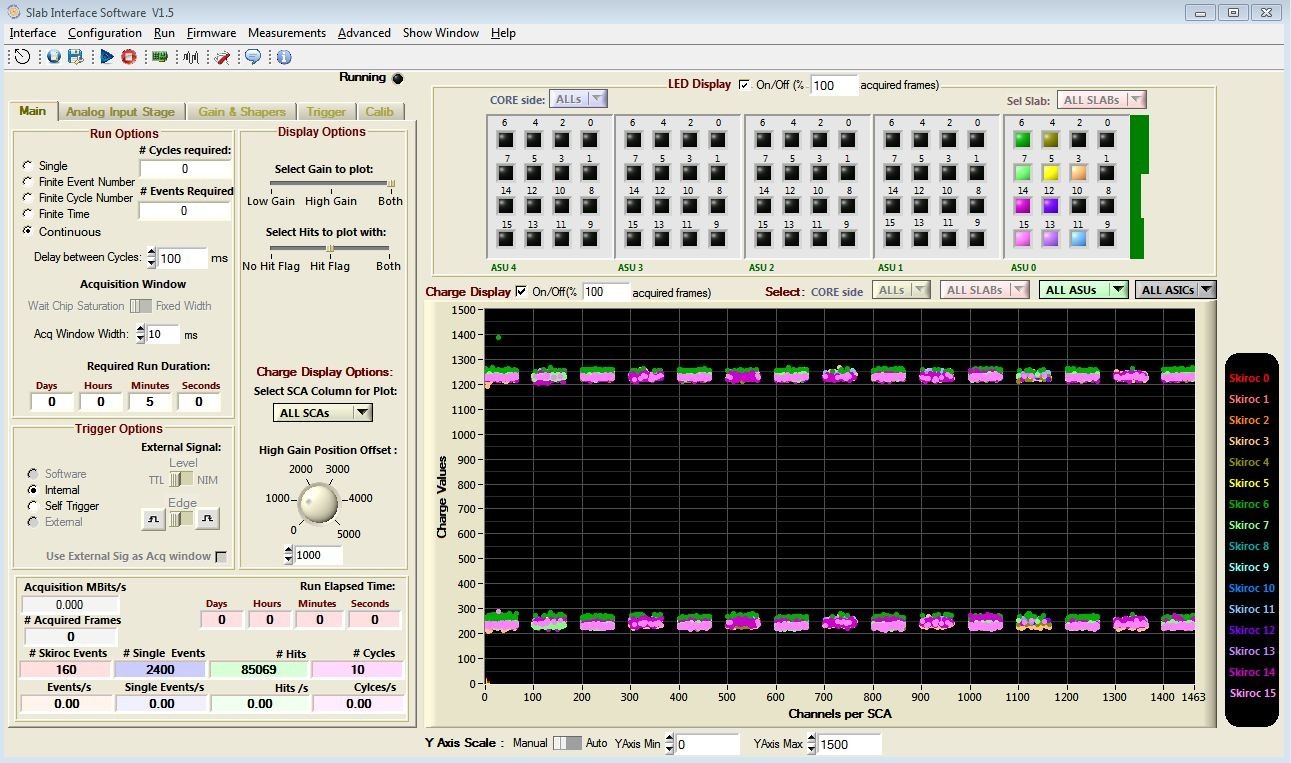Open the Show Window menu
1291x763 pixels.
coord(441,33)
